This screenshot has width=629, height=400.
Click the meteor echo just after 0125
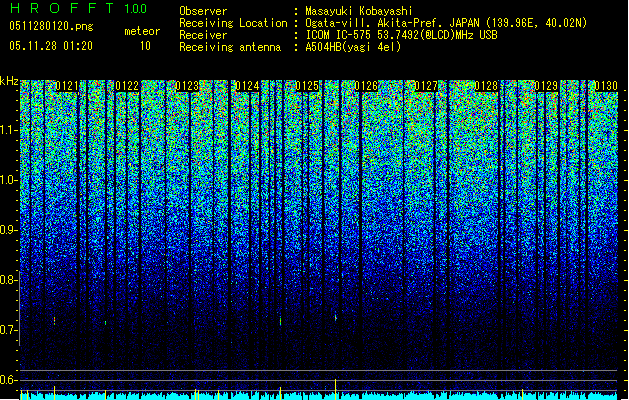click(335, 317)
